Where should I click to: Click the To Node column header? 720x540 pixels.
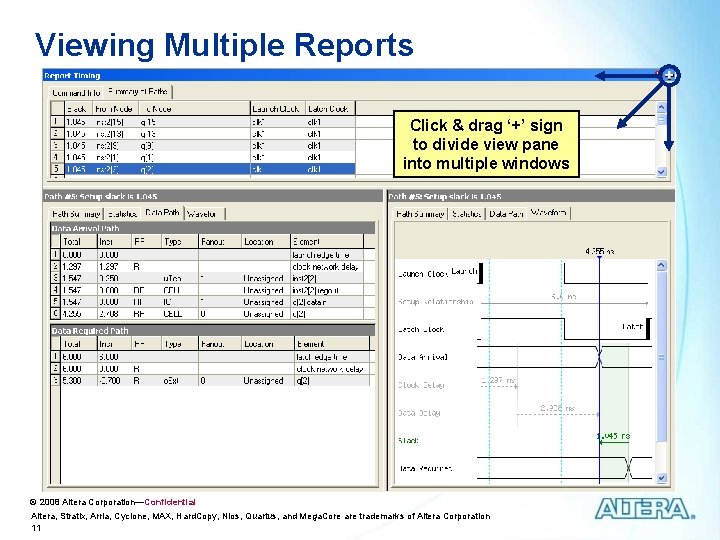pyautogui.click(x=194, y=109)
